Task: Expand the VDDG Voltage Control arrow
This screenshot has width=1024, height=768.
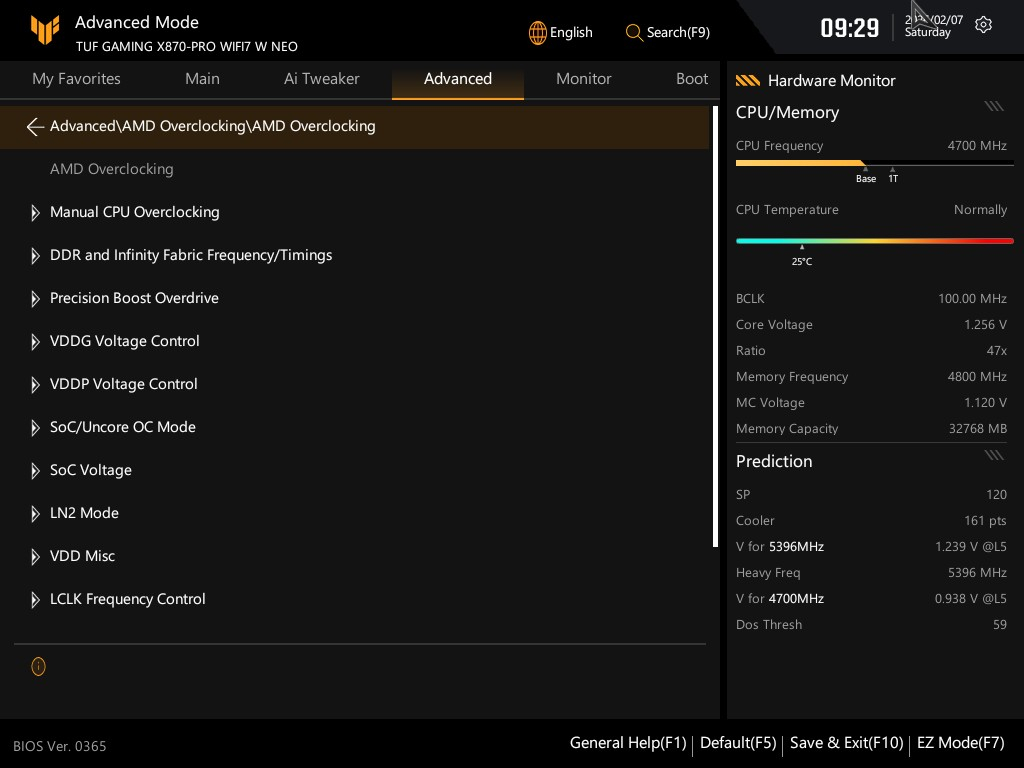Action: (x=35, y=342)
